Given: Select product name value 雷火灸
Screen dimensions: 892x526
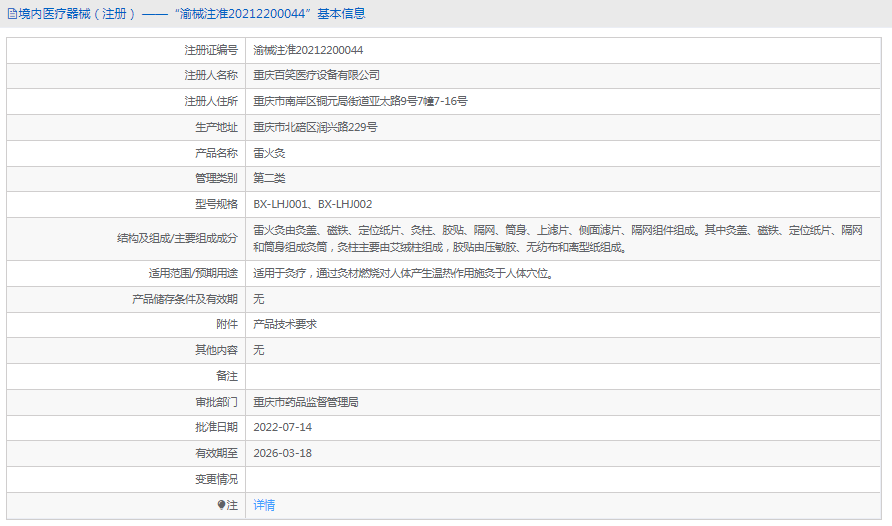Looking at the screenshot, I should pos(269,153).
